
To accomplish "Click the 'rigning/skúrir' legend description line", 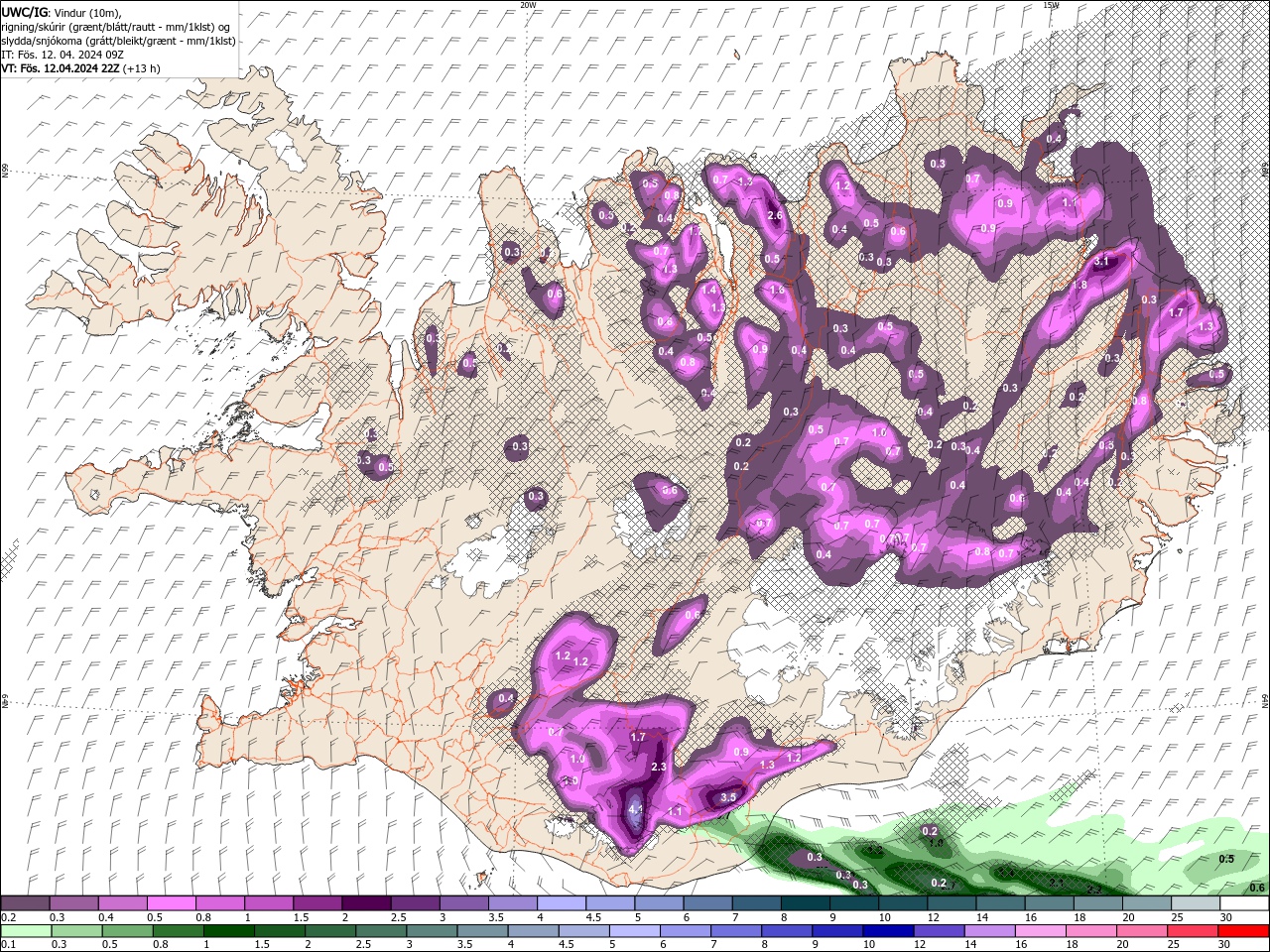I will (x=115, y=26).
